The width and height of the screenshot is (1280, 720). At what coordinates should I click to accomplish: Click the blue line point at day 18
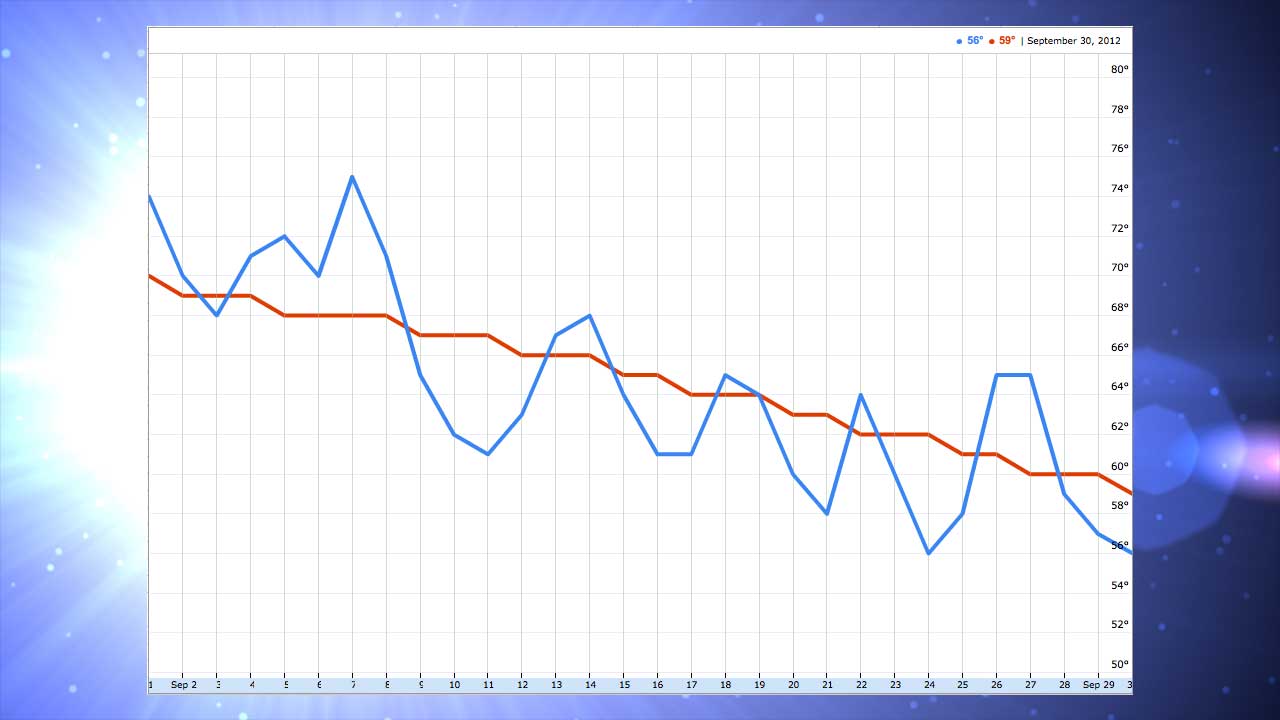coord(725,375)
